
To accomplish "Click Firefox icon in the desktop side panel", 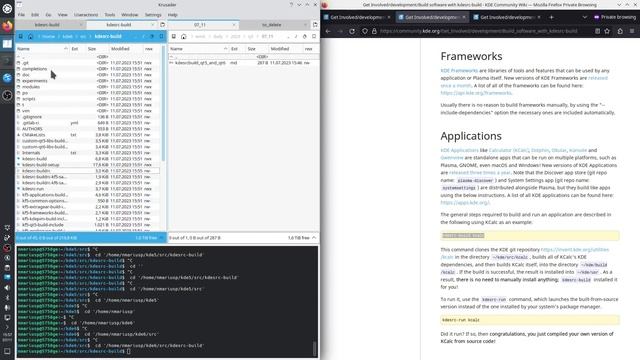I will pyautogui.click(x=7, y=26).
